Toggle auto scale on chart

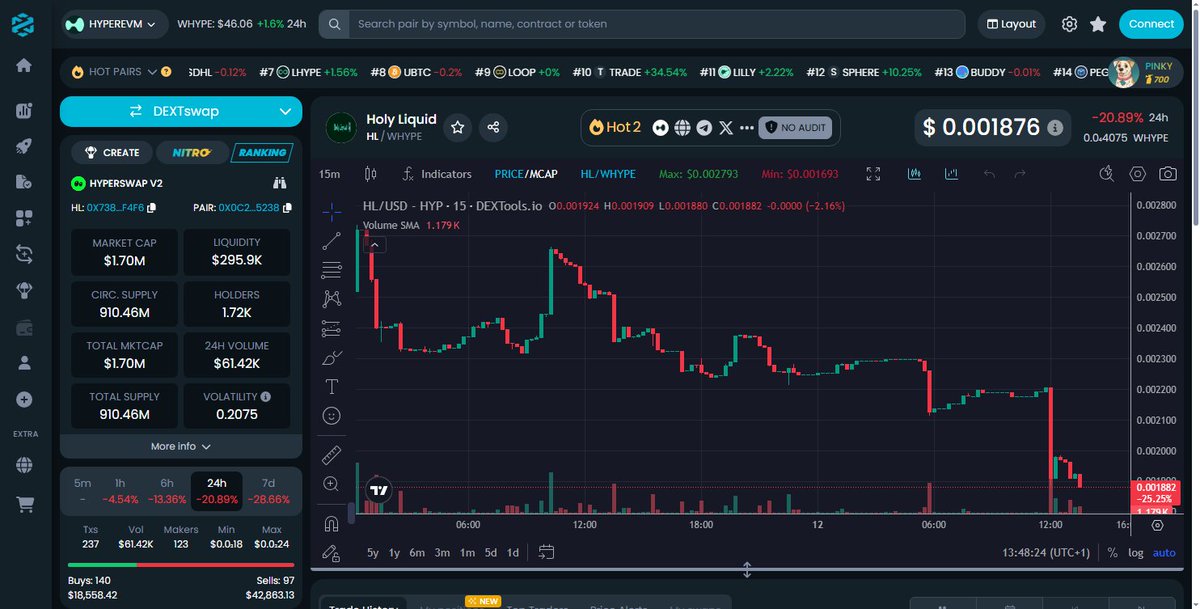[x=1164, y=552]
